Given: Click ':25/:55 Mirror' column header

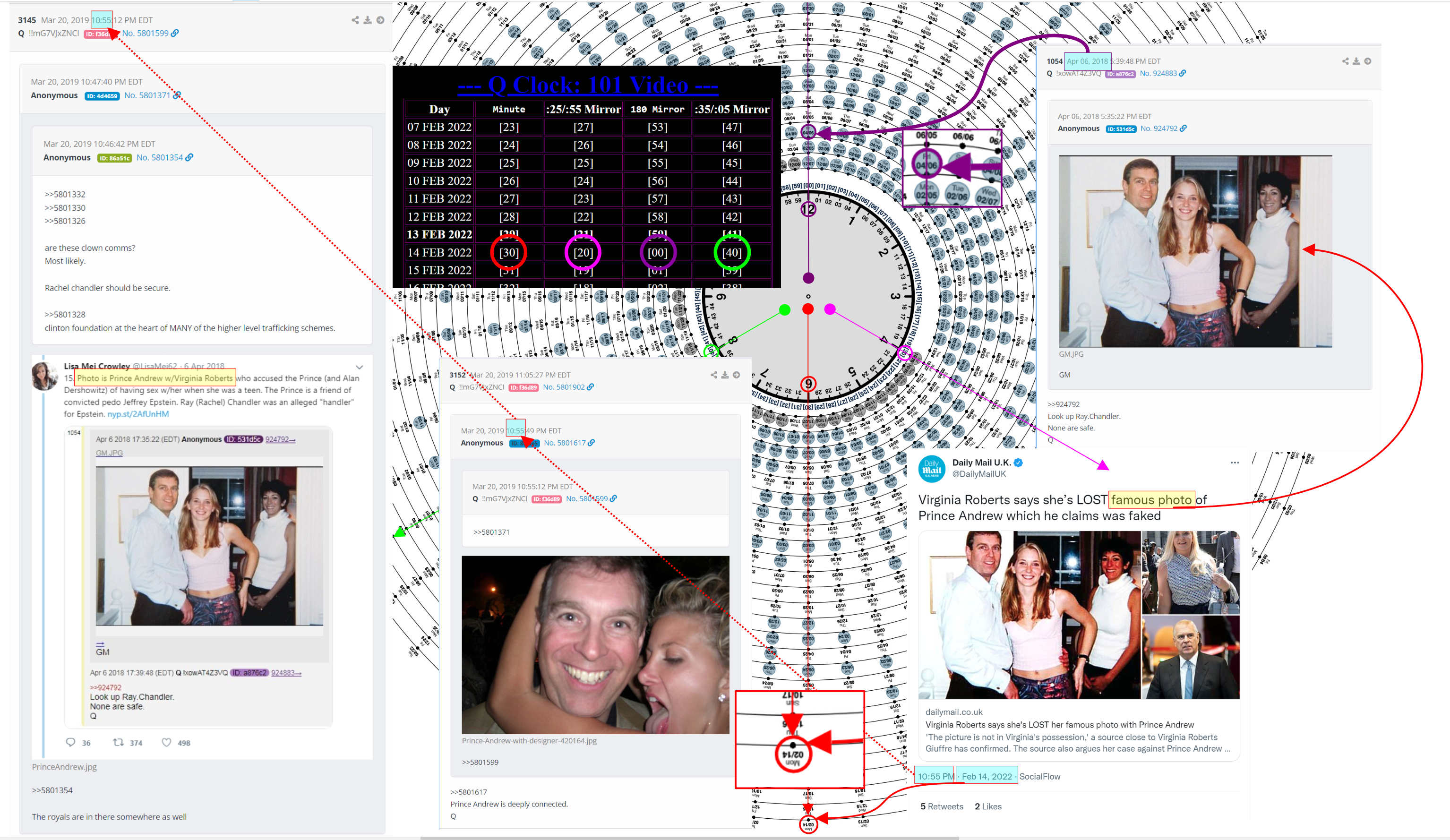Looking at the screenshot, I should coord(583,109).
